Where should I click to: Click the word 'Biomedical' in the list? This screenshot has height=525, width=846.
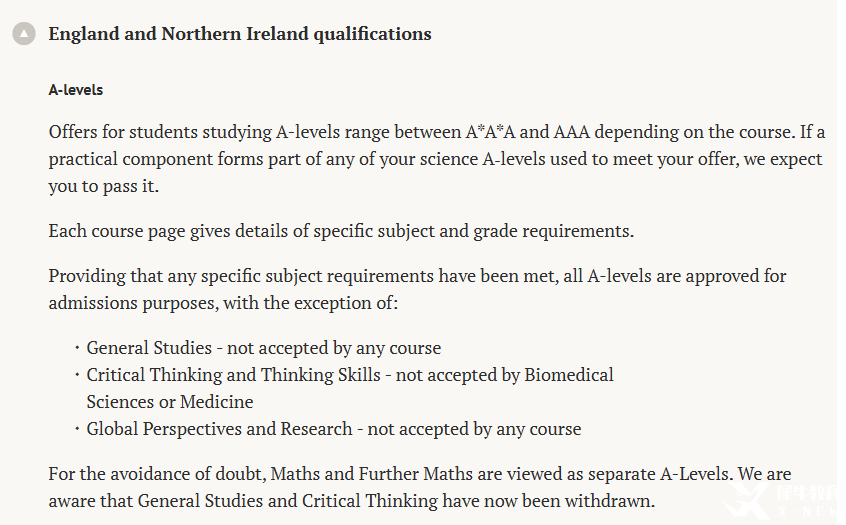(568, 375)
